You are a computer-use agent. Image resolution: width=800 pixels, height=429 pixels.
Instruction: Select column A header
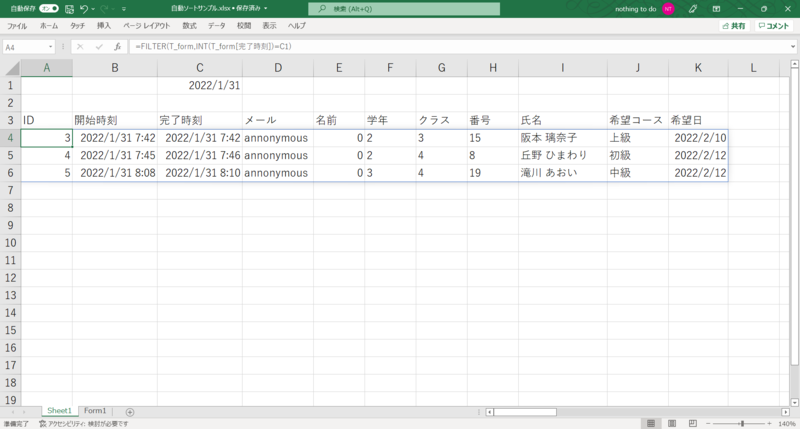tap(46, 68)
